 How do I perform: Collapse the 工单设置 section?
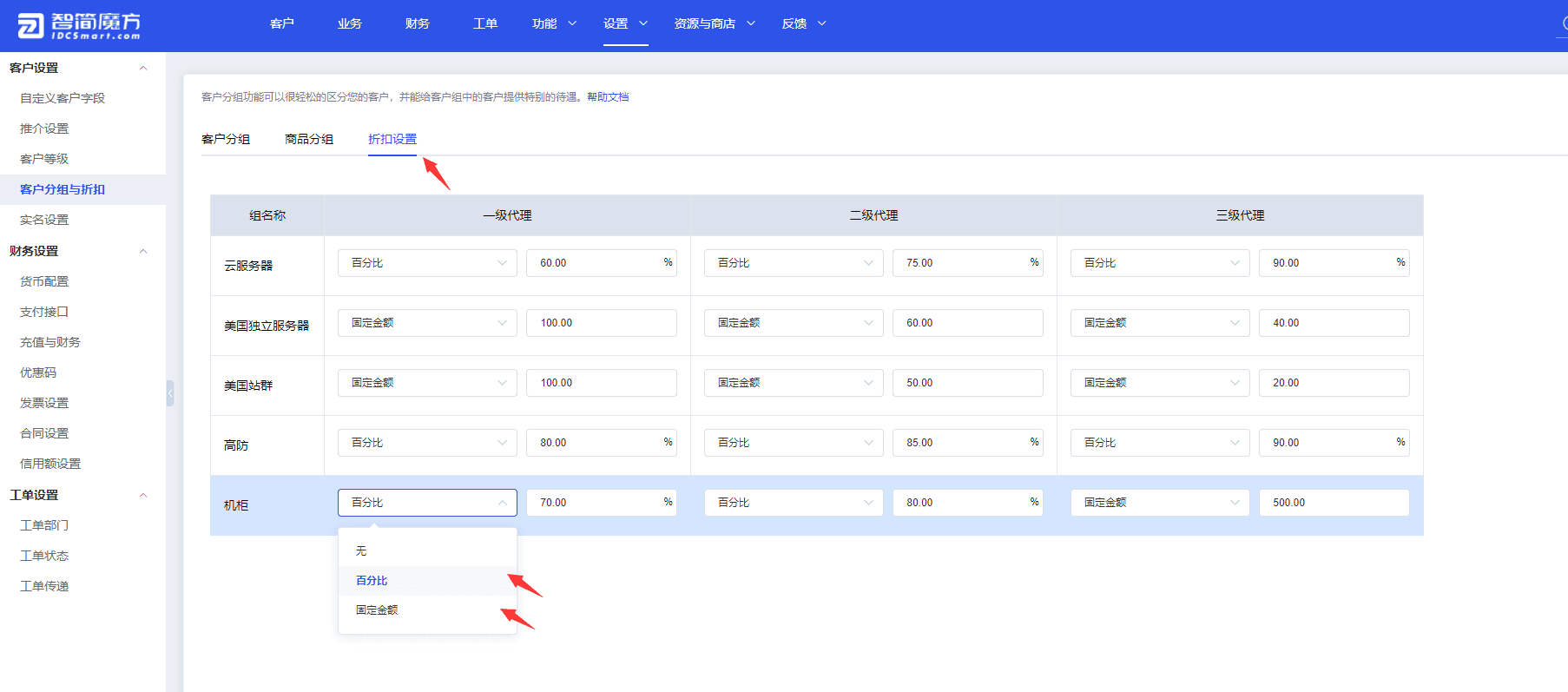(x=143, y=495)
